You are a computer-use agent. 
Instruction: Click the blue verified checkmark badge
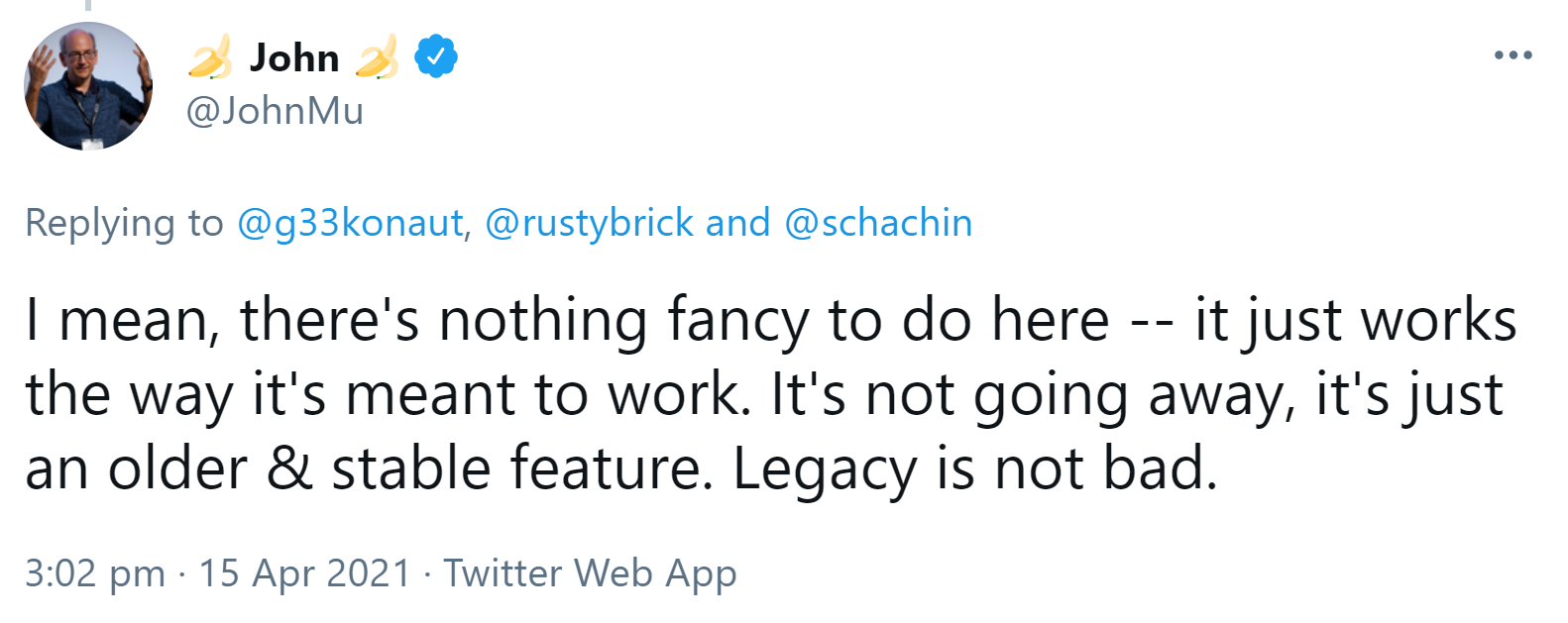(436, 56)
